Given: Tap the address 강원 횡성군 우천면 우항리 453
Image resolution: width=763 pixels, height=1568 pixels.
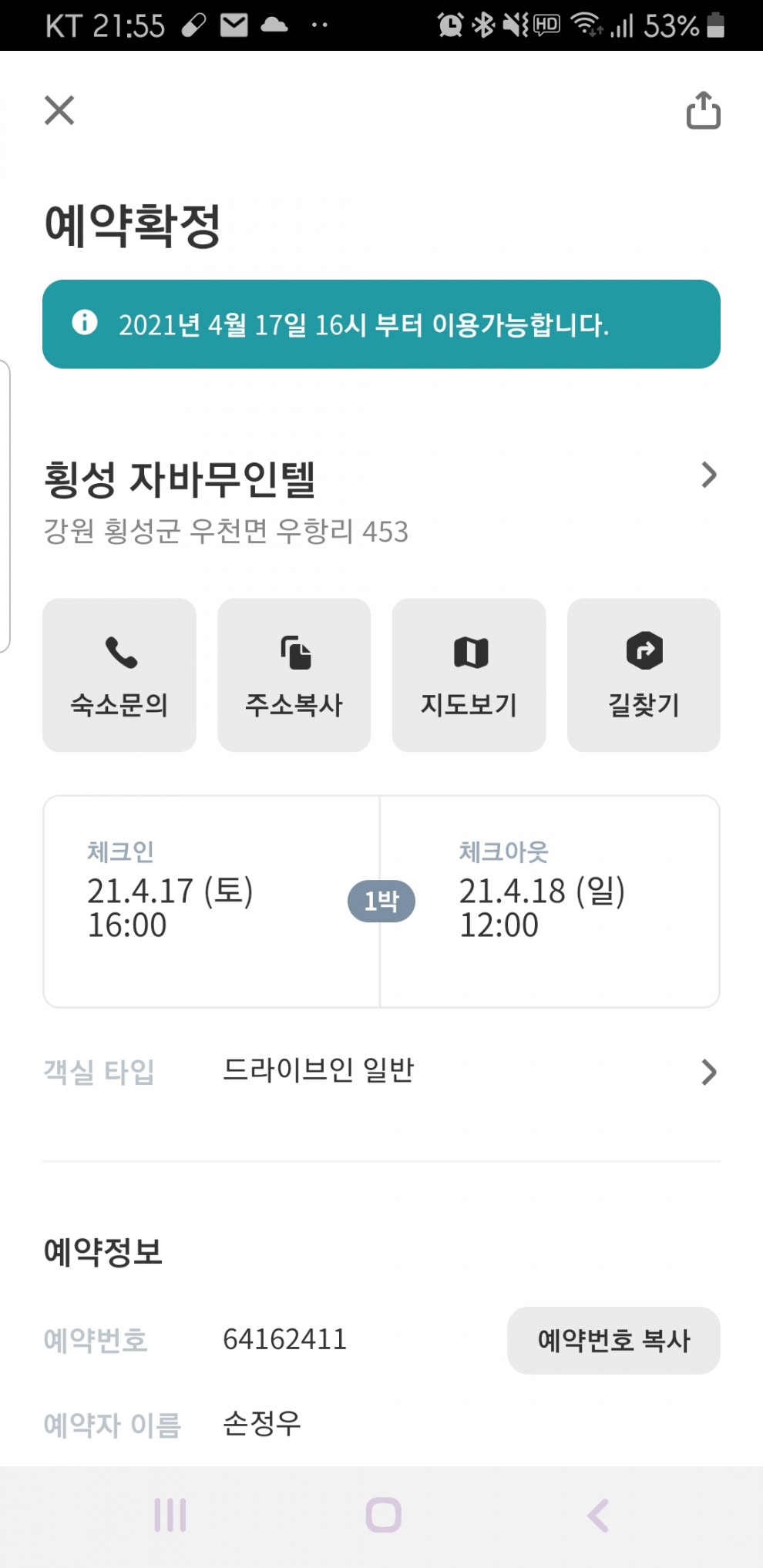Looking at the screenshot, I should [226, 532].
